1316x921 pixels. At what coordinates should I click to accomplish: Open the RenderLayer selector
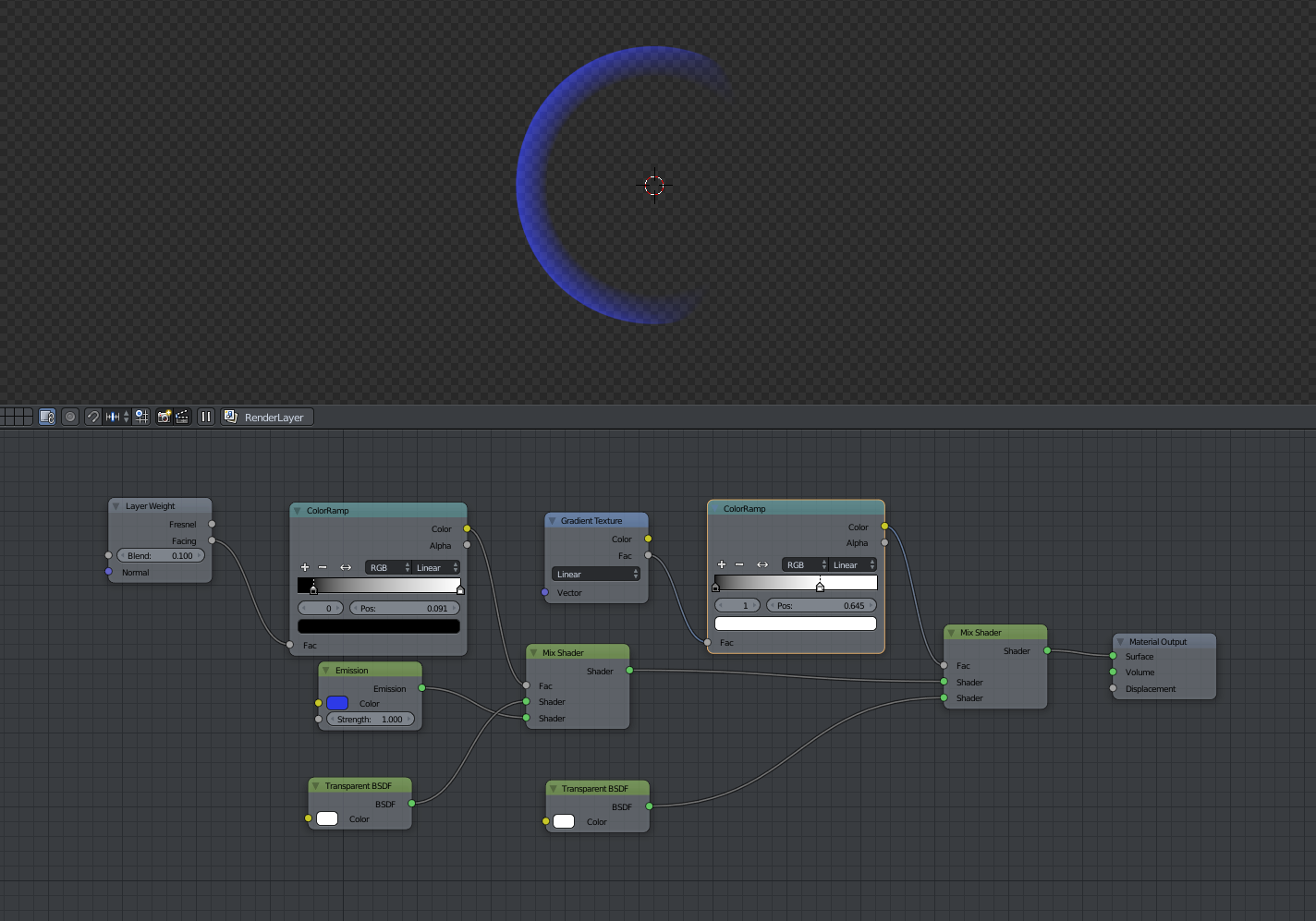click(x=268, y=417)
